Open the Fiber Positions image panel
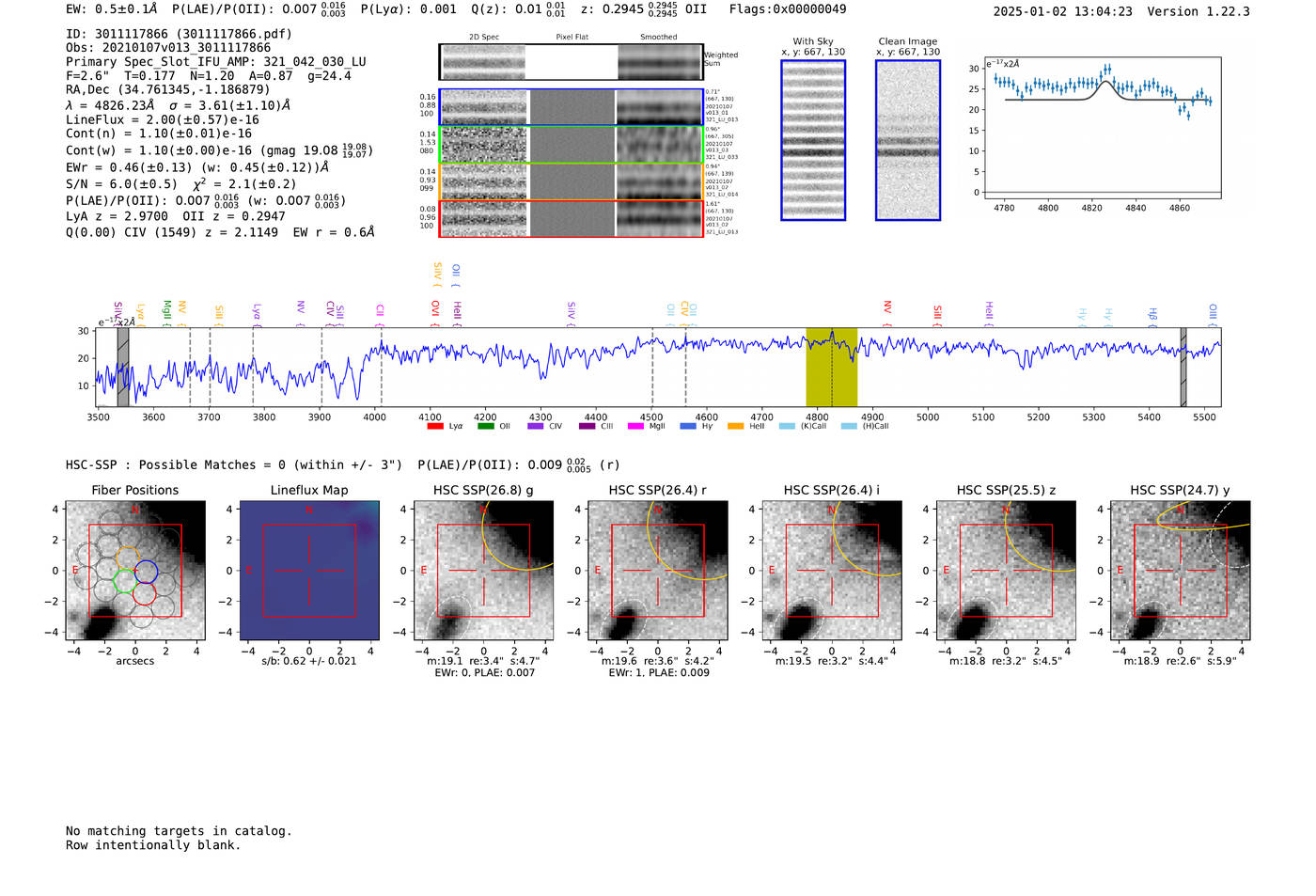The height and width of the screenshot is (896, 1316). [135, 571]
